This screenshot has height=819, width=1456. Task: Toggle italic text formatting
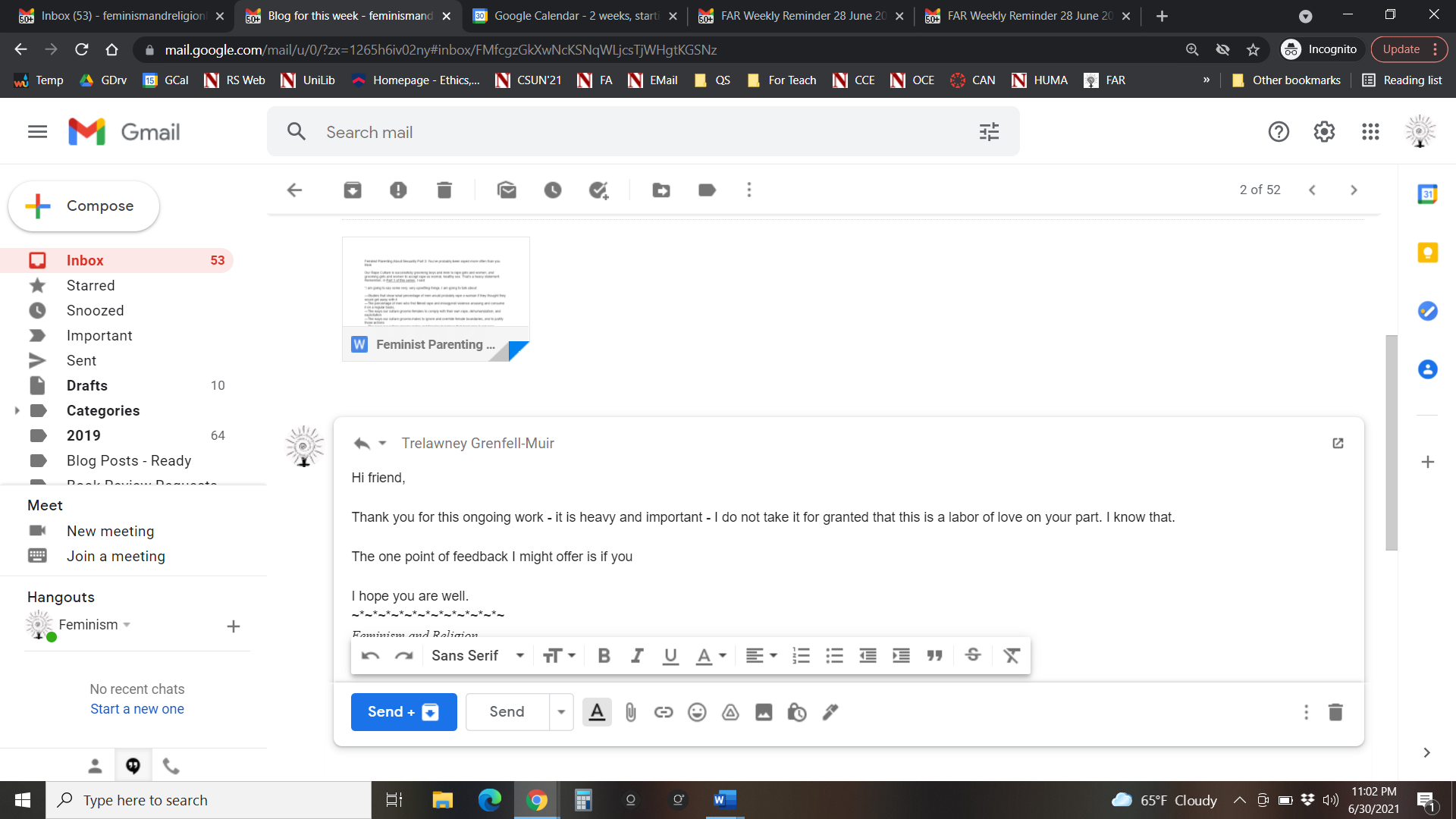point(637,656)
